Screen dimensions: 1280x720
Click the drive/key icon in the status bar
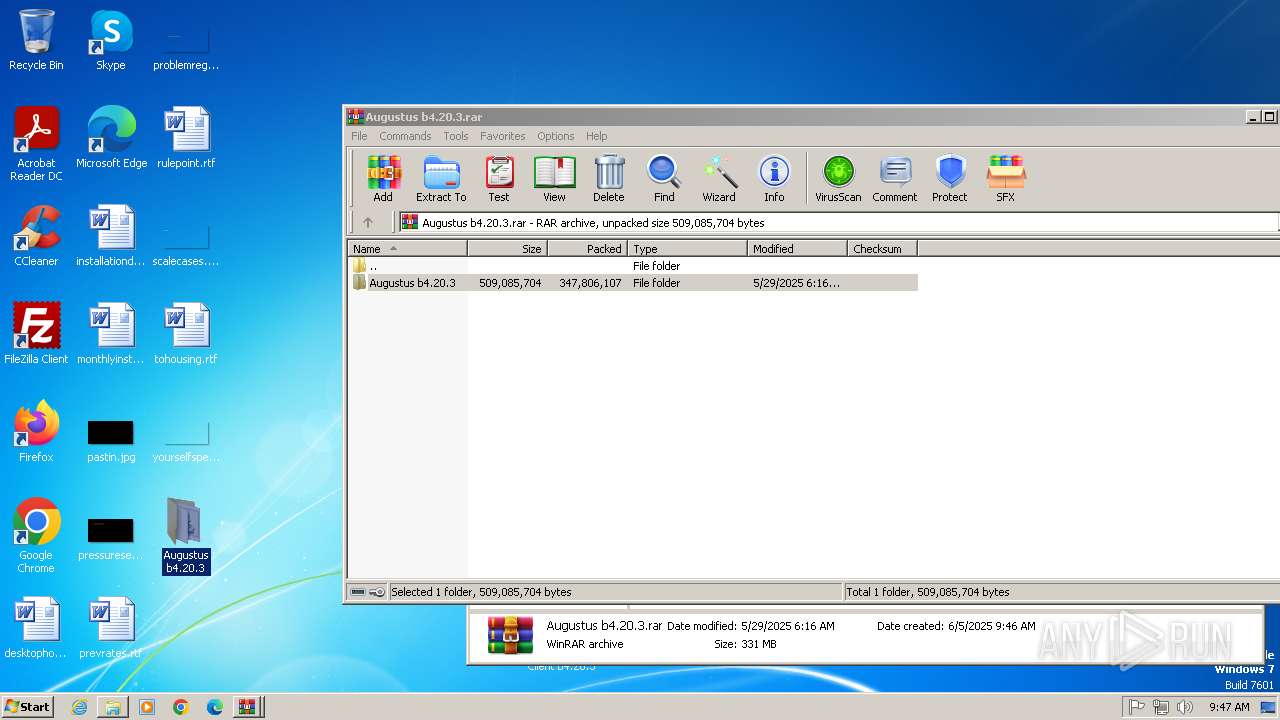click(x=367, y=592)
